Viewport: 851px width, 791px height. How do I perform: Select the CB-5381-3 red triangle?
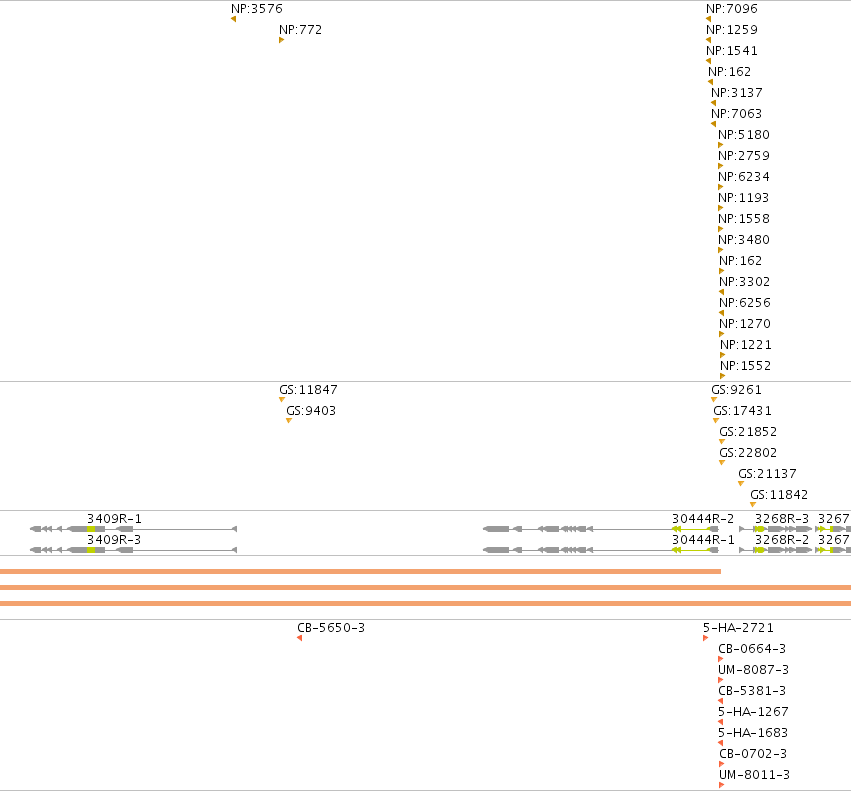pos(720,701)
